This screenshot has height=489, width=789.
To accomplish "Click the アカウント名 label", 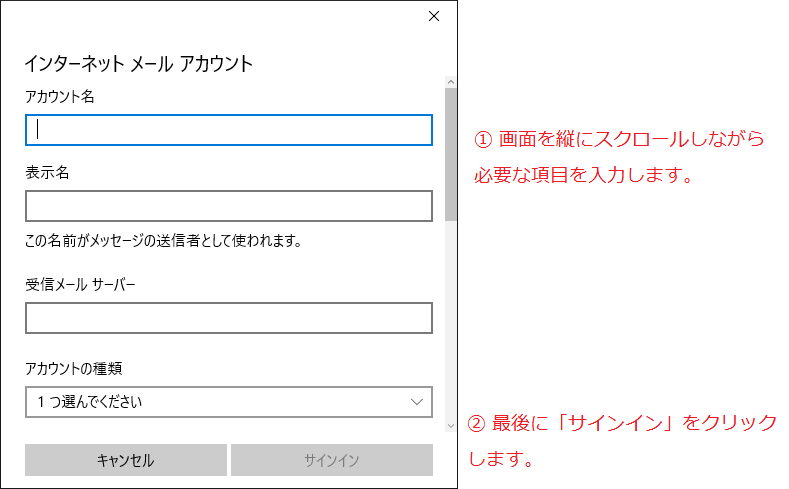I will [60, 97].
